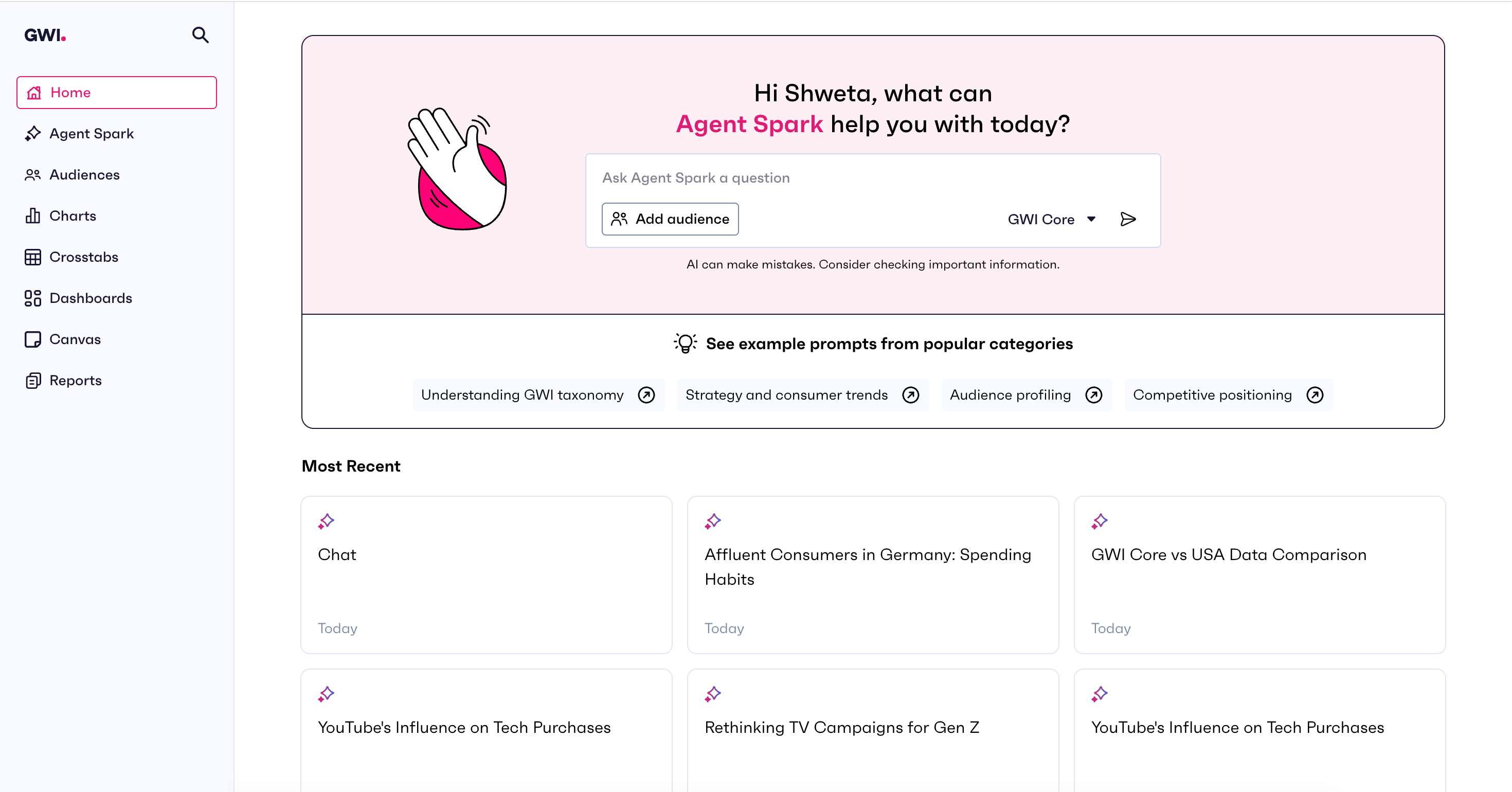Click the Add audience button
Viewport: 1512px width, 792px height.
pos(670,219)
